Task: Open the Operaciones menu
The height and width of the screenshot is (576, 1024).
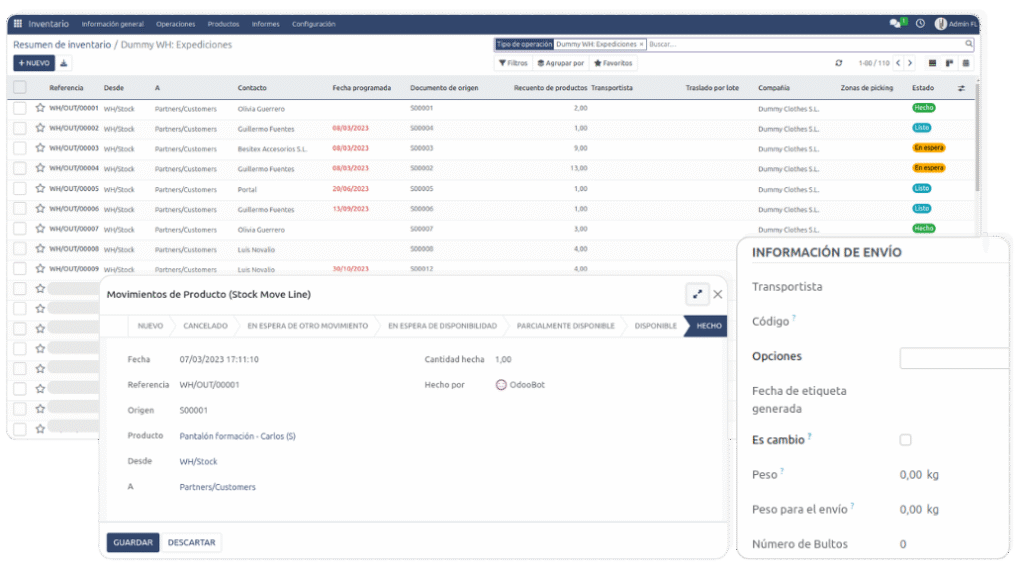Action: 176,24
